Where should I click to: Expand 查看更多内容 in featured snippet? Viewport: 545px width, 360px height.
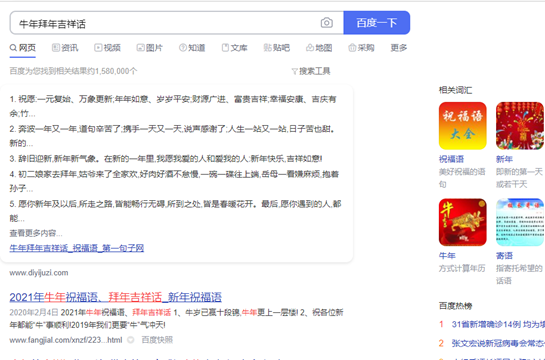click(36, 233)
